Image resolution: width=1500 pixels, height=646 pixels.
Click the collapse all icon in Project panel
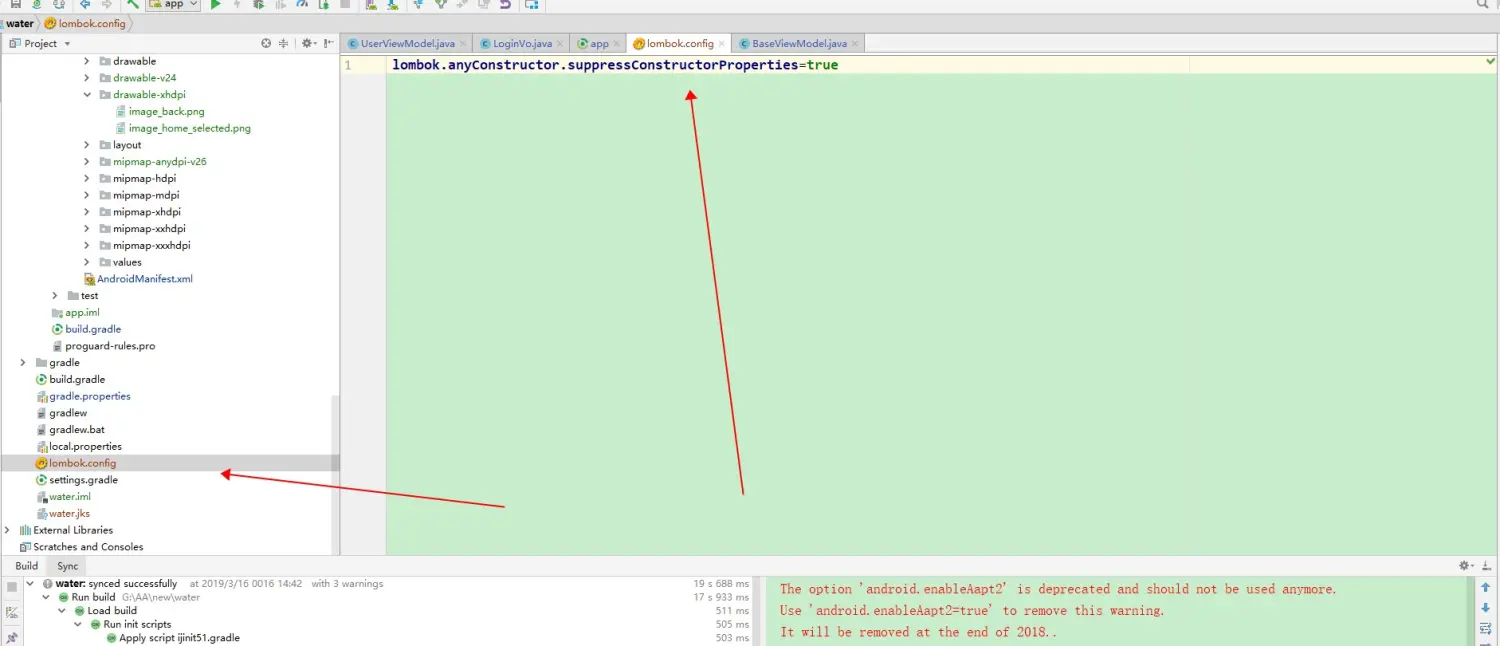point(283,43)
